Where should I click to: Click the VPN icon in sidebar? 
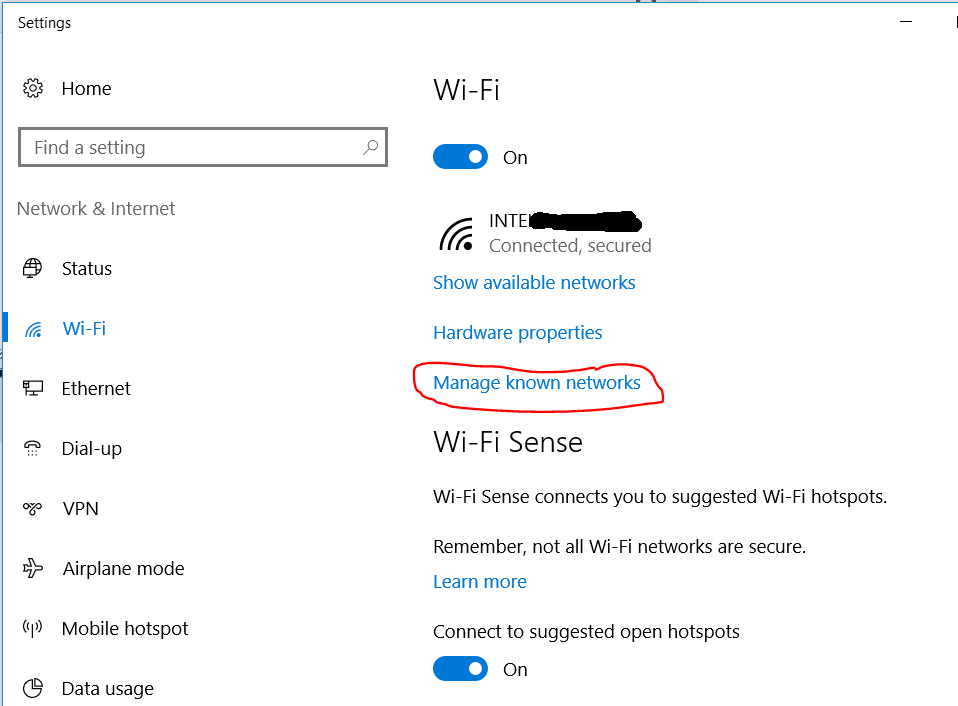33,508
